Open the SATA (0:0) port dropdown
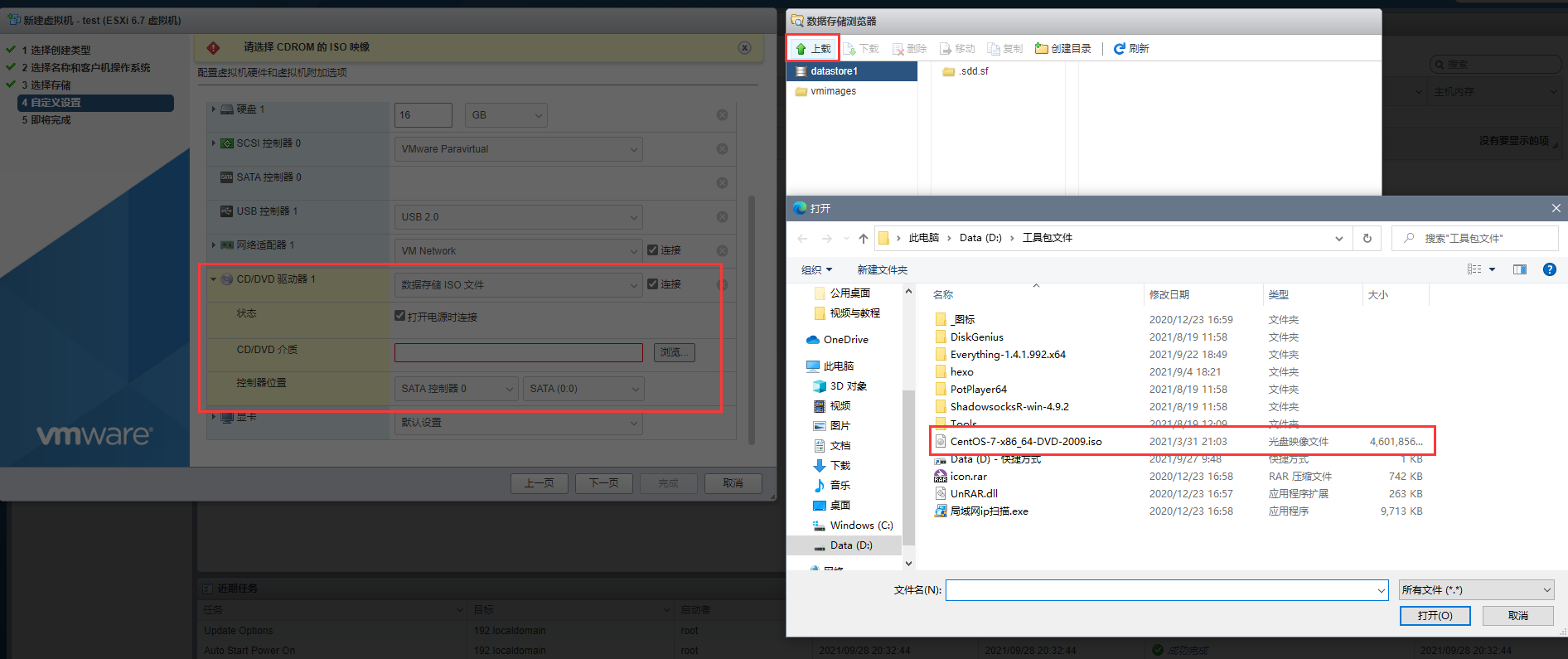1568x659 pixels. point(583,389)
